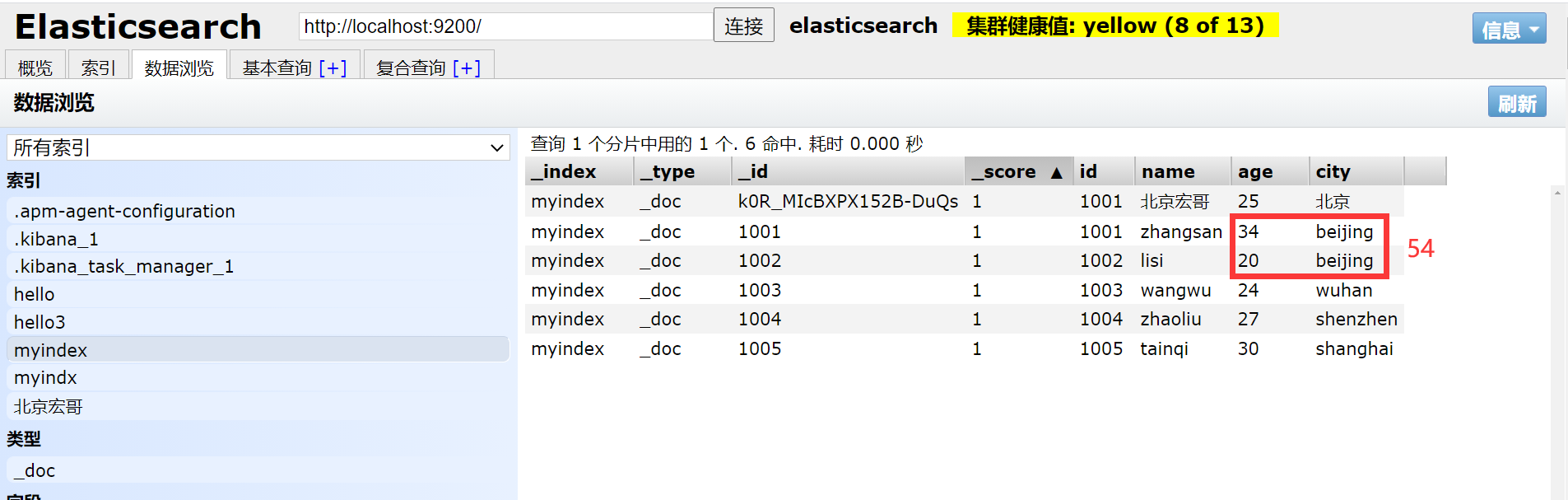This screenshot has width=1568, height=500.
Task: Click the 连接 connect button
Action: tap(743, 26)
